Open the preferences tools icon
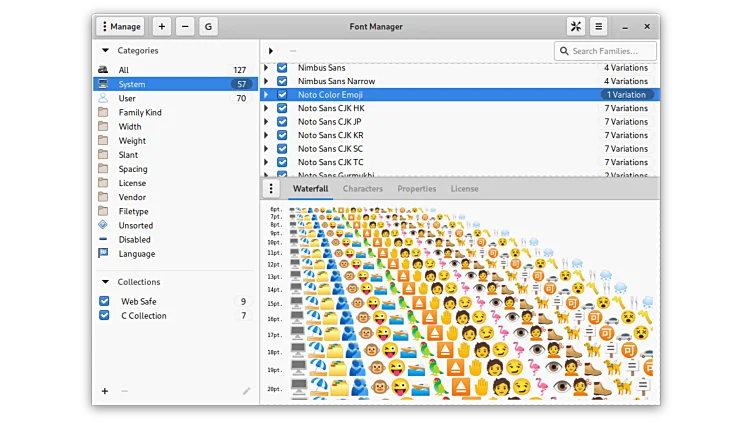This screenshot has height=423, width=752. [x=576, y=27]
